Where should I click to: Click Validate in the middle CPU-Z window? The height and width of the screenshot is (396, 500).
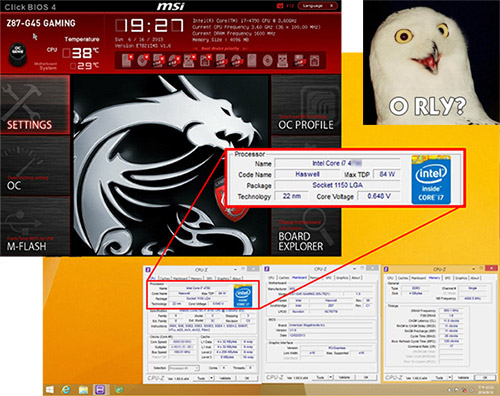345,377
